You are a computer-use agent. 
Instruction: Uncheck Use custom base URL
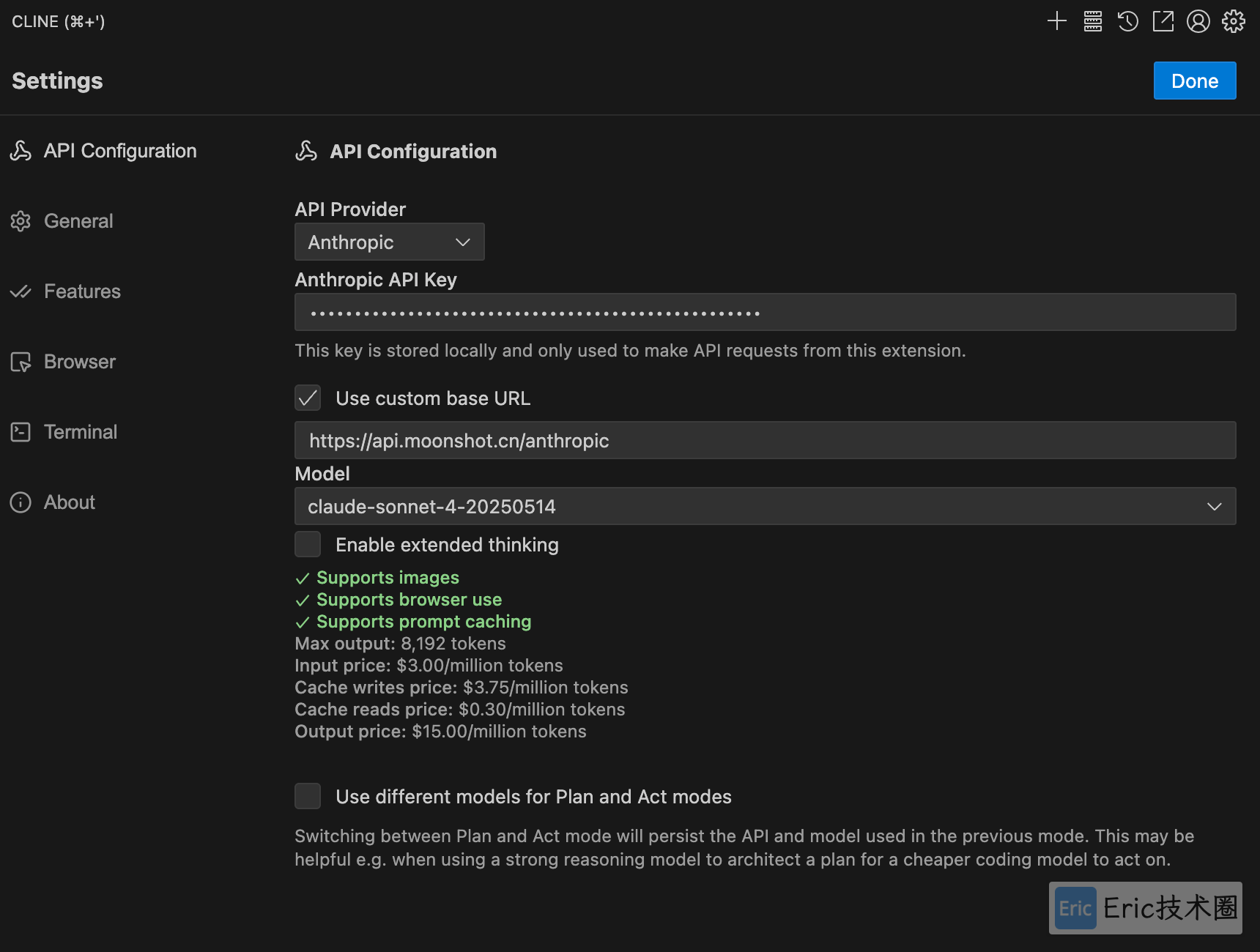click(x=308, y=398)
